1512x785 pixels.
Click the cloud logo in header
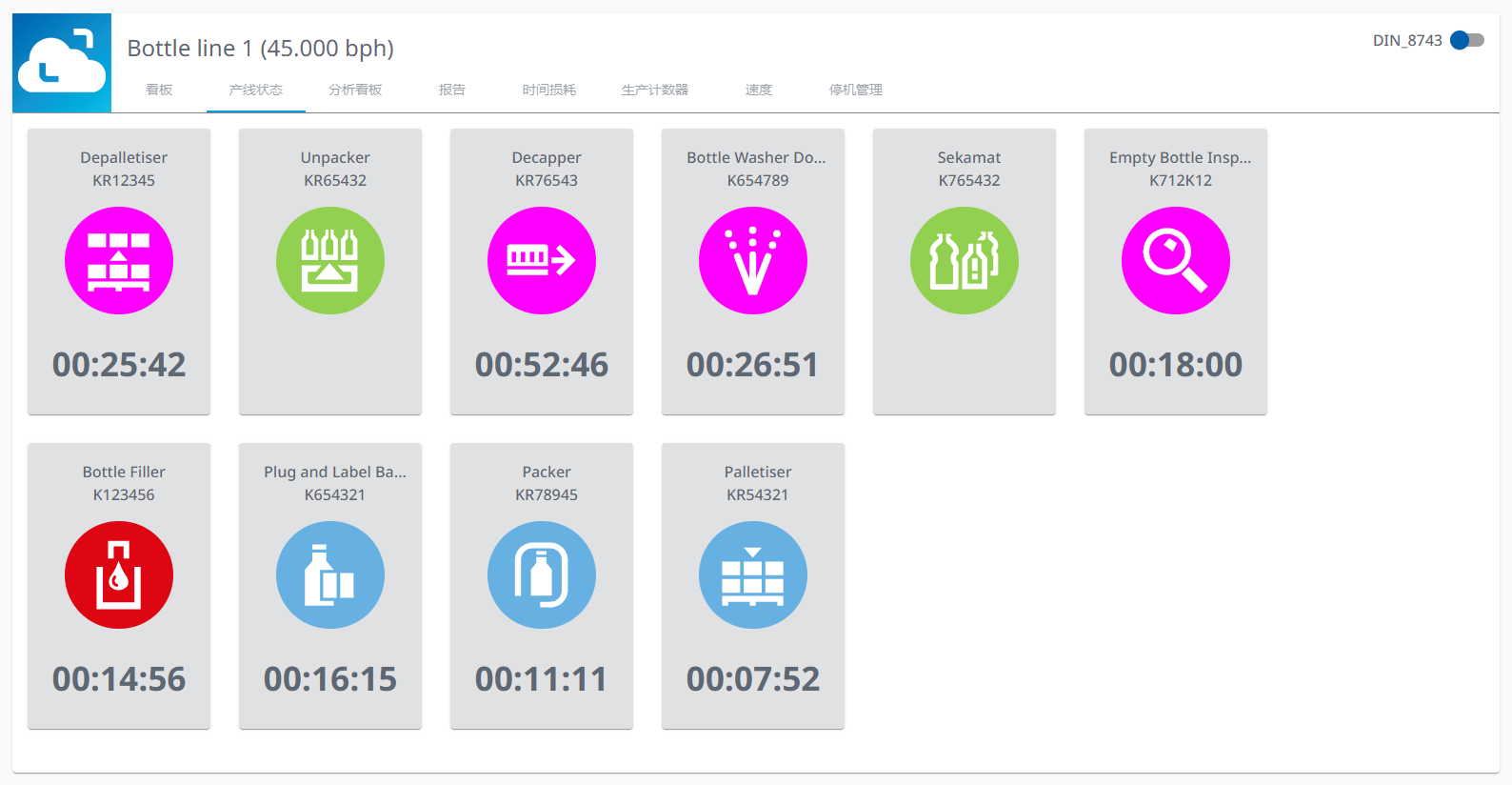(62, 63)
